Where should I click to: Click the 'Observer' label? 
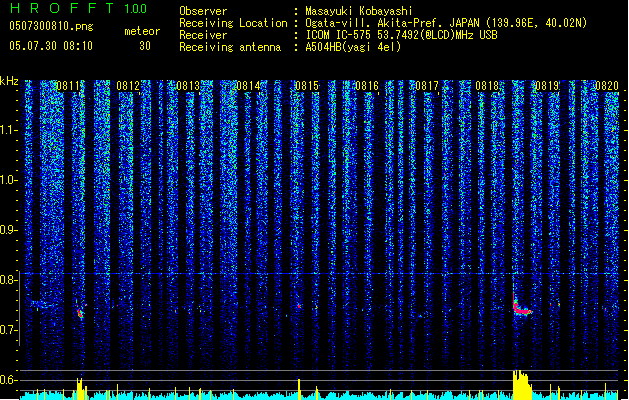(x=203, y=11)
